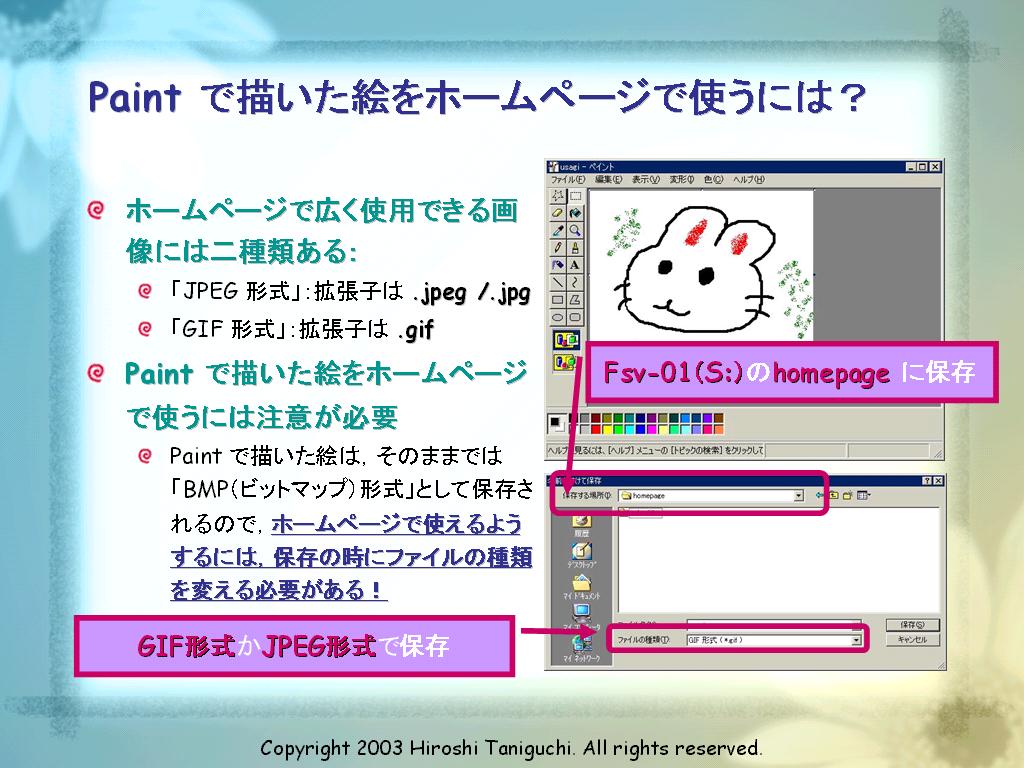Click underlined text 'ホームページで使えるよう'
Screen dimensions: 1024x768
point(396,523)
